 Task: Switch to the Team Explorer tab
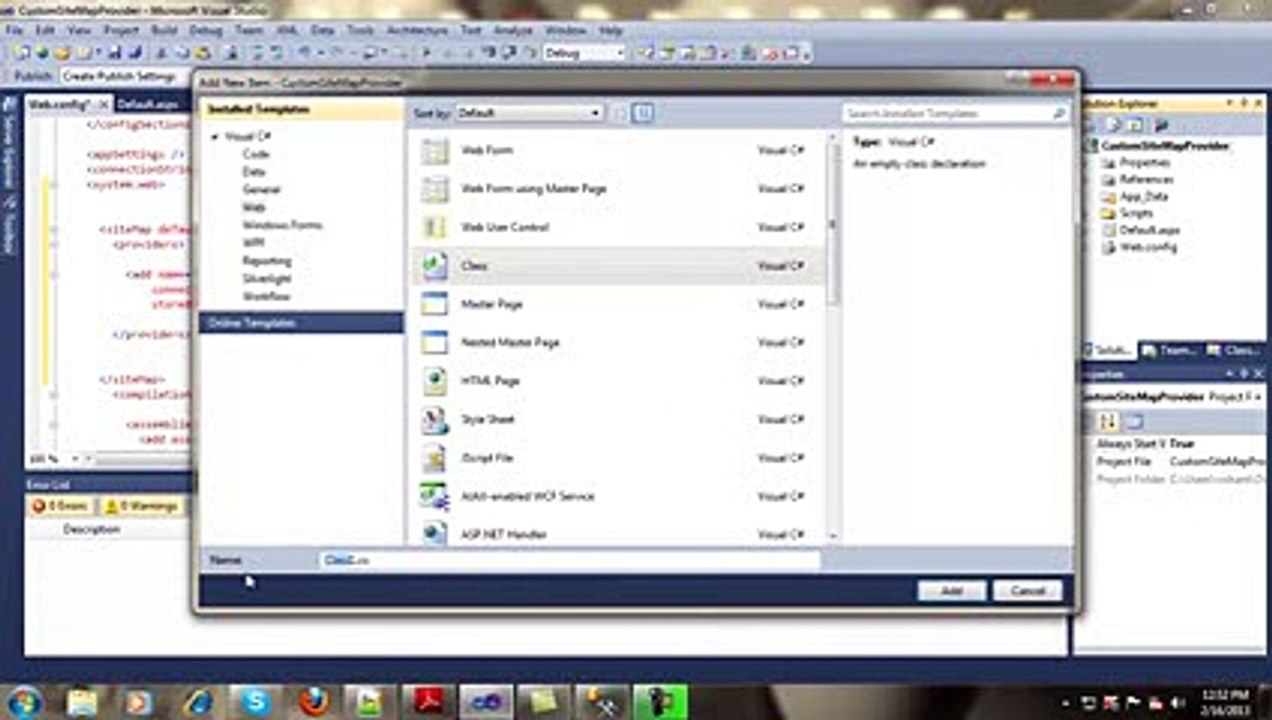[1170, 351]
